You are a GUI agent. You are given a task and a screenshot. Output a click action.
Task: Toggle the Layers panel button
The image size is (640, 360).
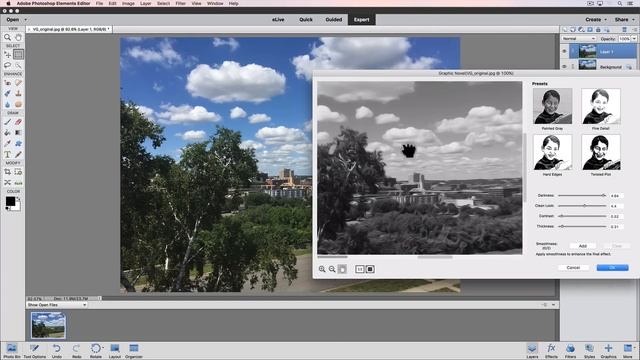tap(532, 350)
